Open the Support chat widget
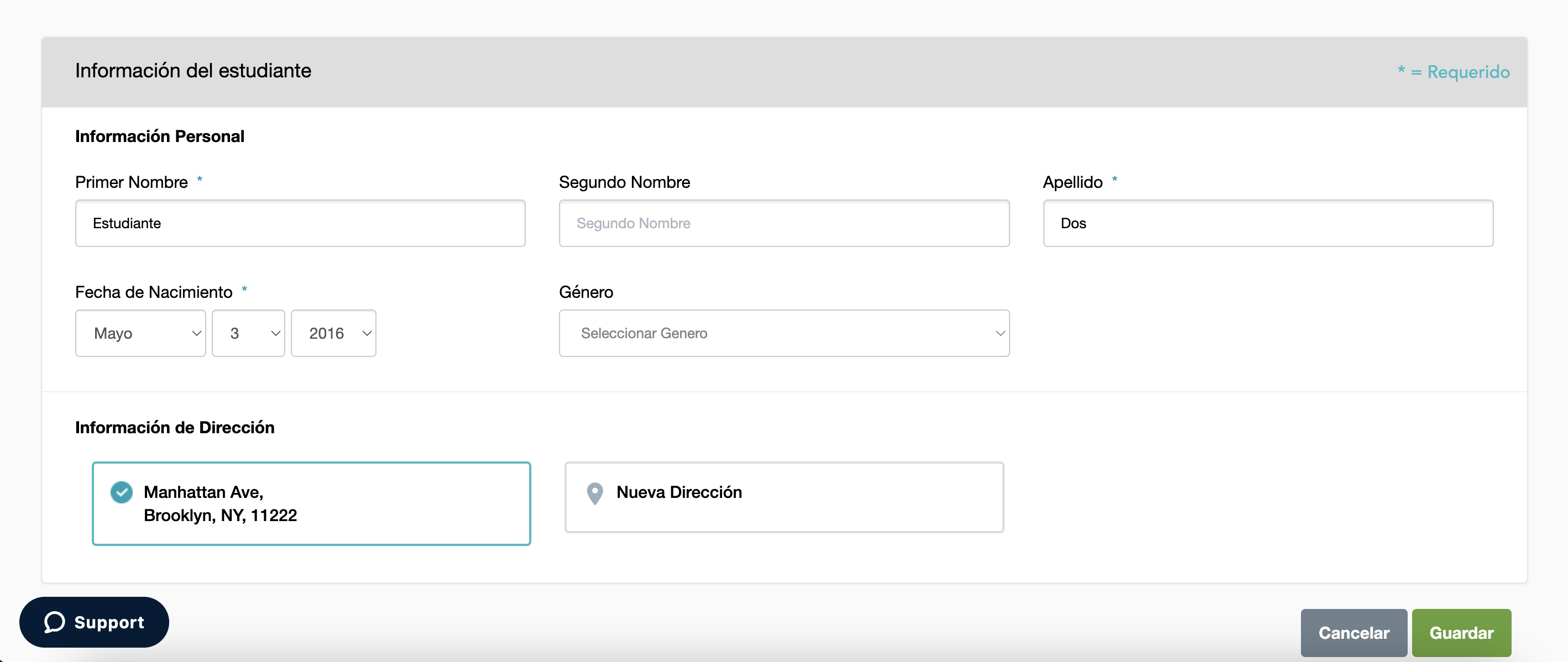 coord(95,622)
